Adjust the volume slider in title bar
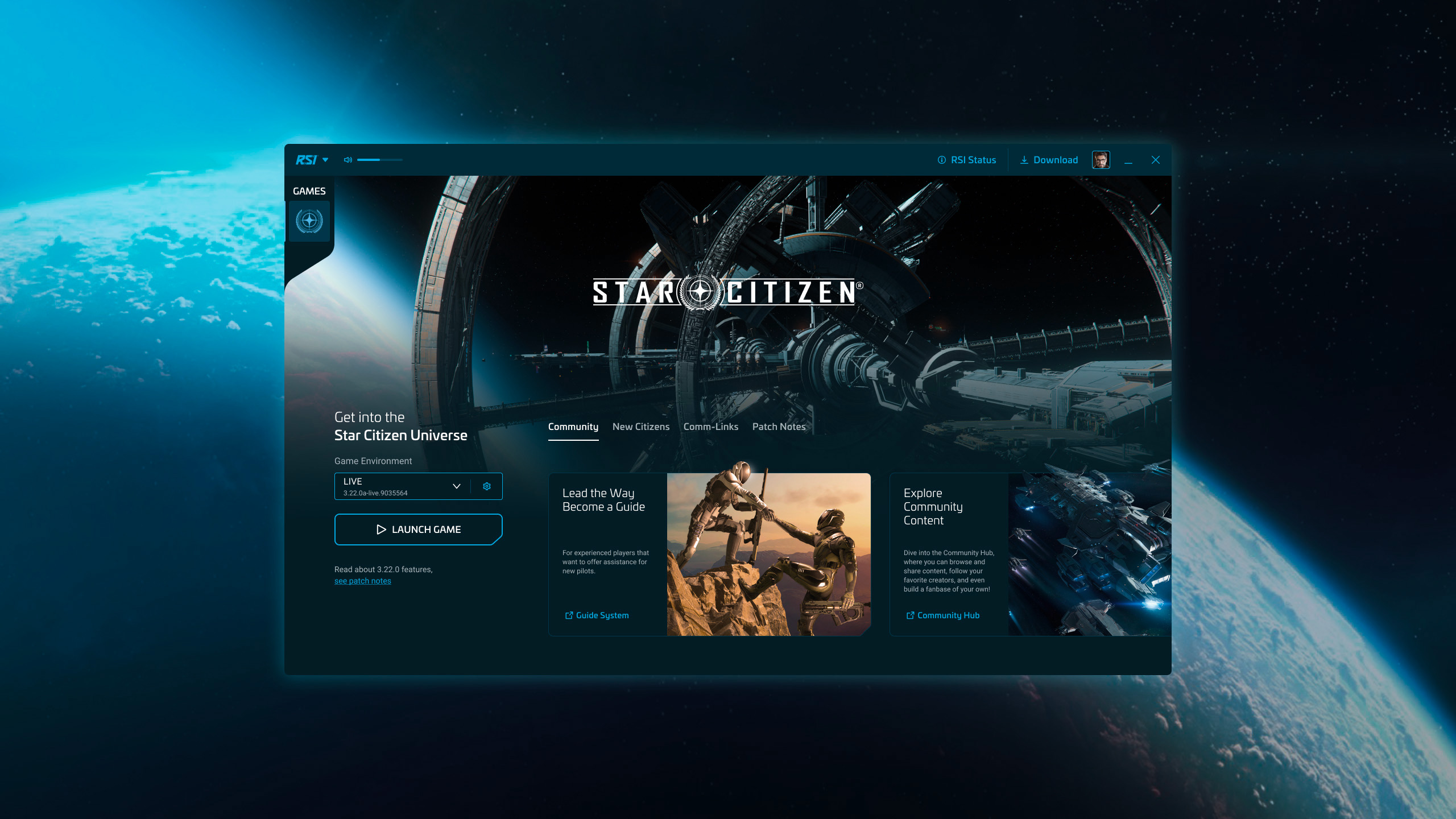 coord(380,160)
